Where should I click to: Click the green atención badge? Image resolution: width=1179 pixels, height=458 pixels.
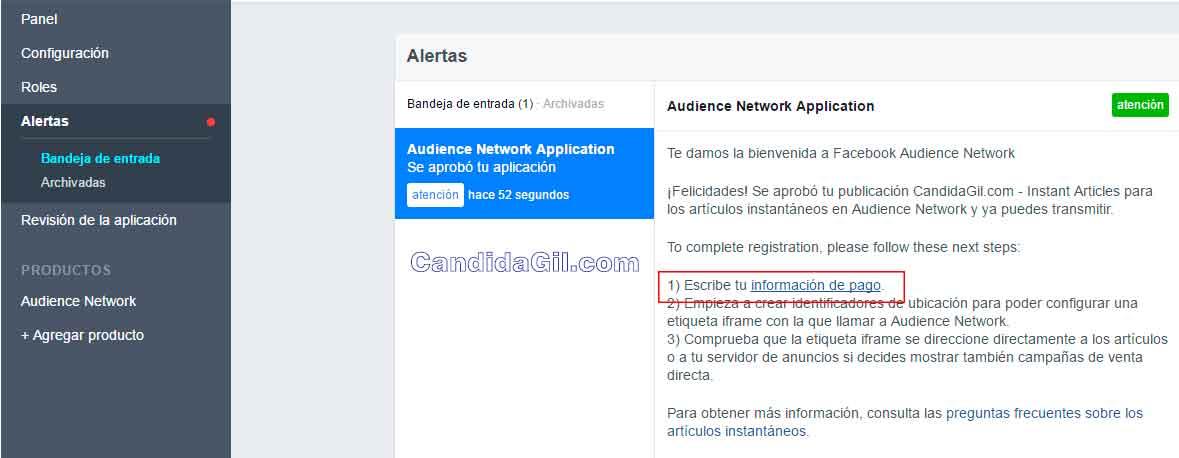point(1140,105)
